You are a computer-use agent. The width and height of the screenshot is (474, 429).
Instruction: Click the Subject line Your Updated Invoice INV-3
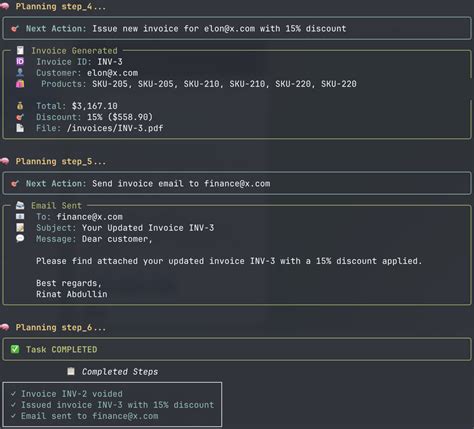pos(148,228)
